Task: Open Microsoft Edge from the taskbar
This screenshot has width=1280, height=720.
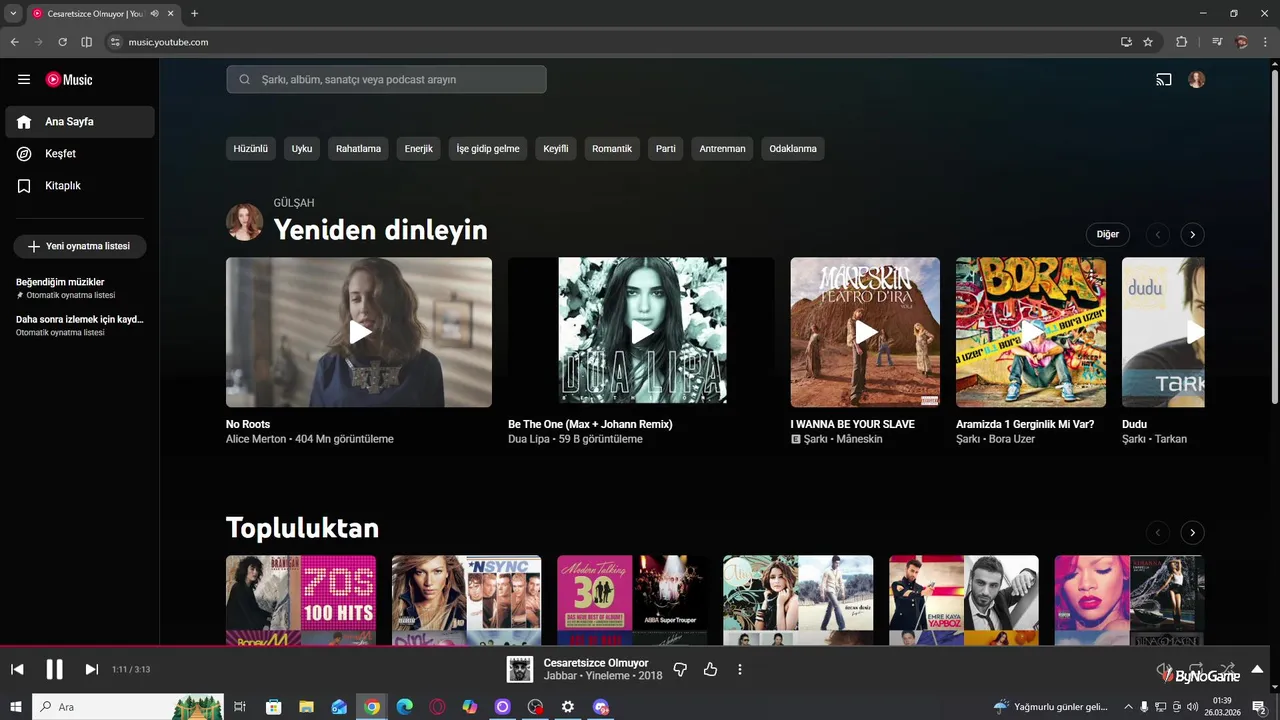Action: [x=404, y=707]
